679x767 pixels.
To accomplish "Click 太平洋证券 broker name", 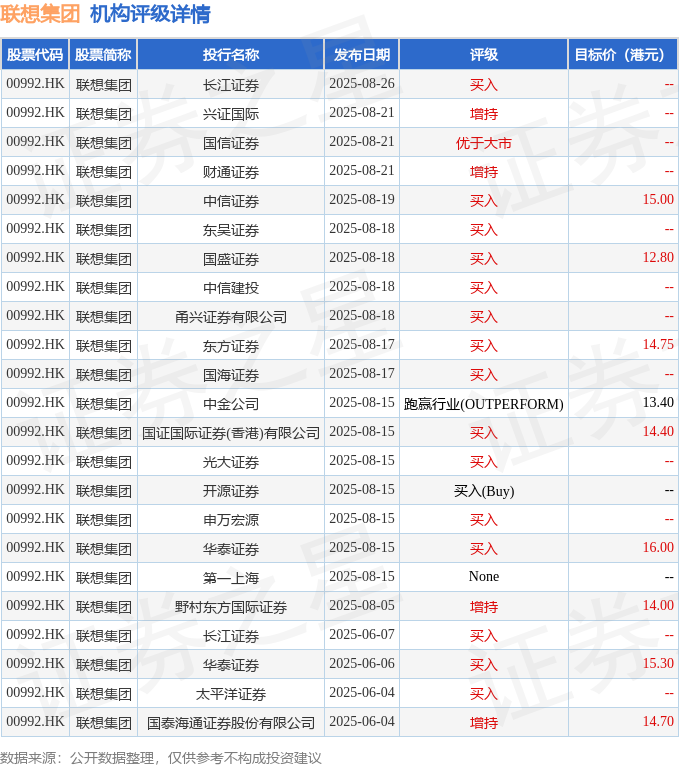I will tap(231, 694).
